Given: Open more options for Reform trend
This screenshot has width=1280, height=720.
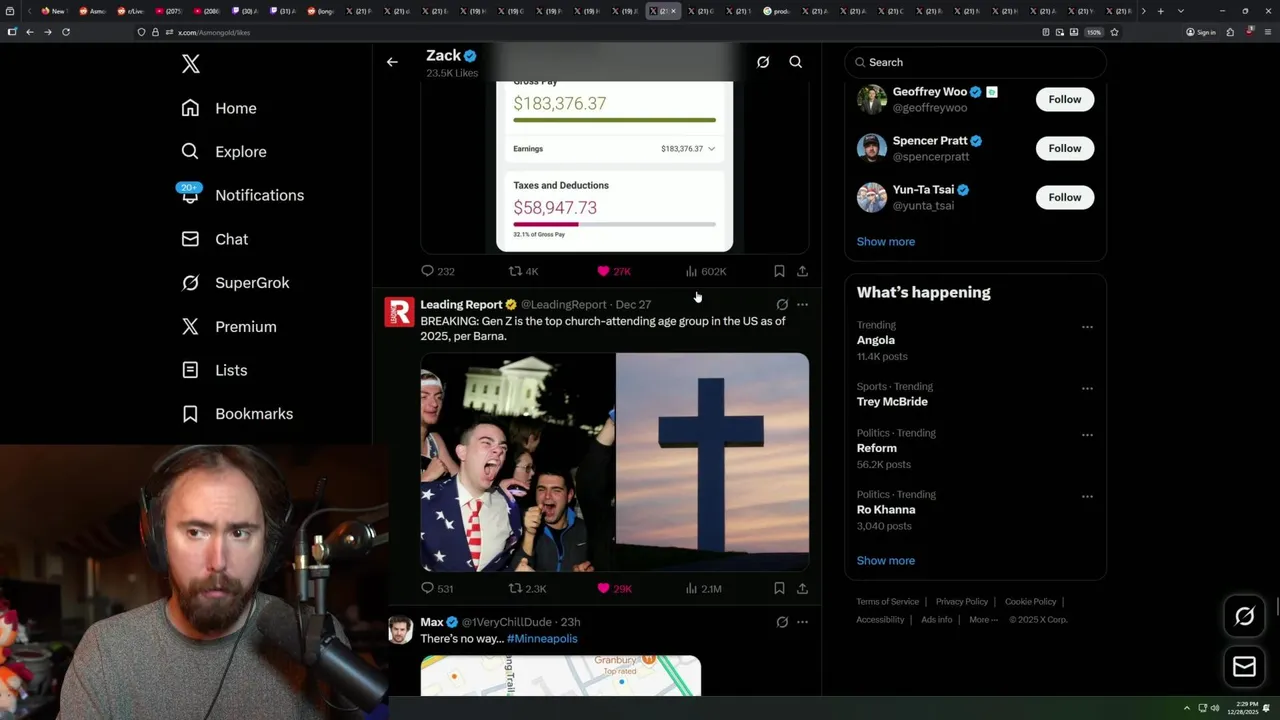Looking at the screenshot, I should (x=1087, y=435).
